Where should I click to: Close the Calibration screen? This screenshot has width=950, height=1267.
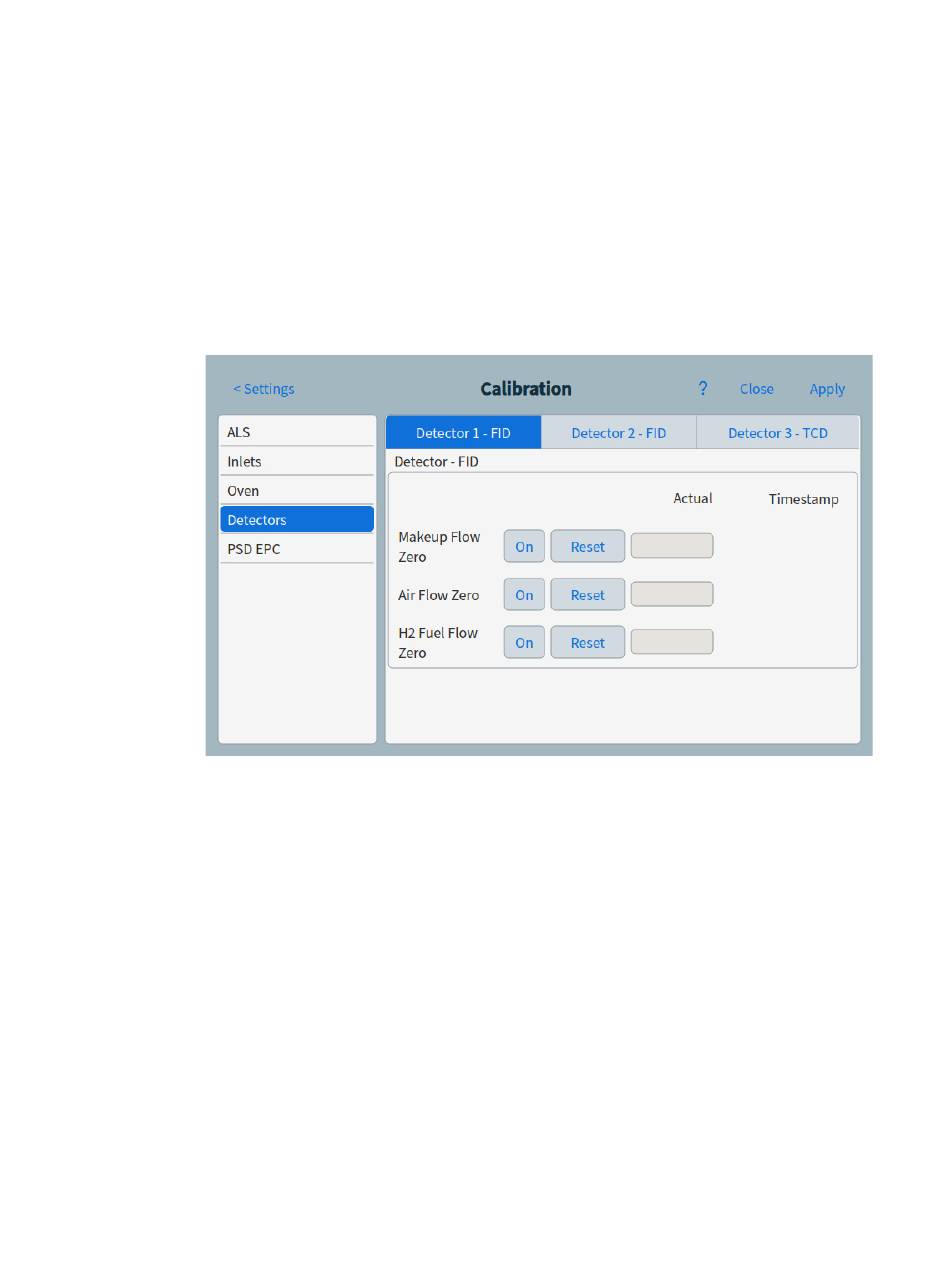point(756,389)
